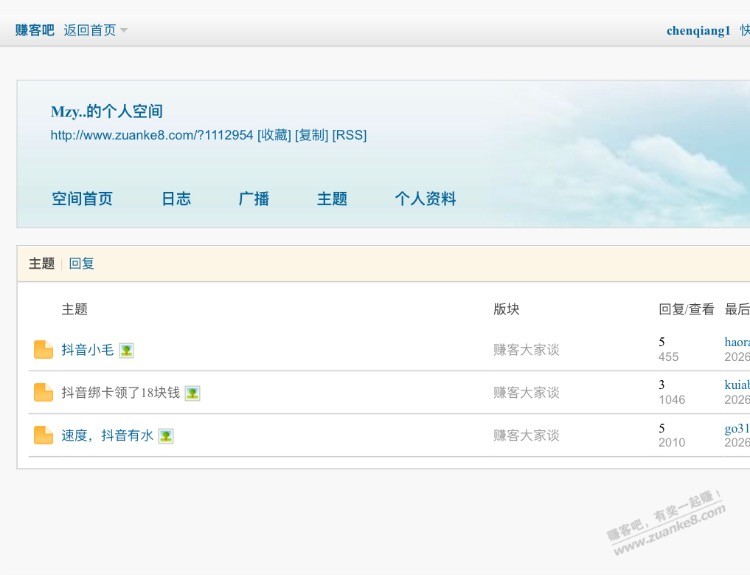Click image attachment icon after 抖音绑卡领了18块钱
This screenshot has height=575, width=750.
click(192, 393)
